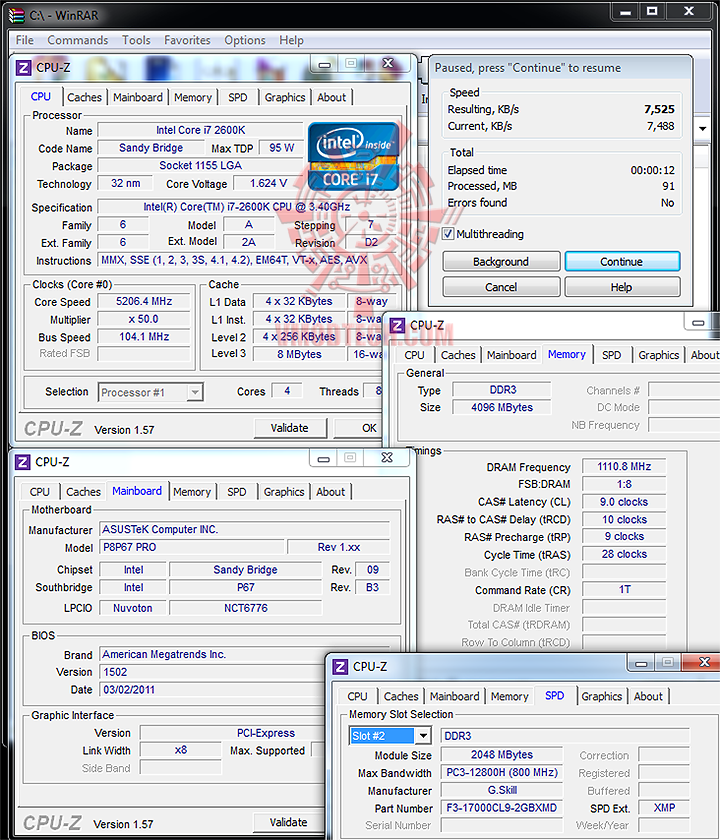This screenshot has height=840, width=720.
Task: Close the top CPU-Z CPU window
Action: tap(388, 64)
